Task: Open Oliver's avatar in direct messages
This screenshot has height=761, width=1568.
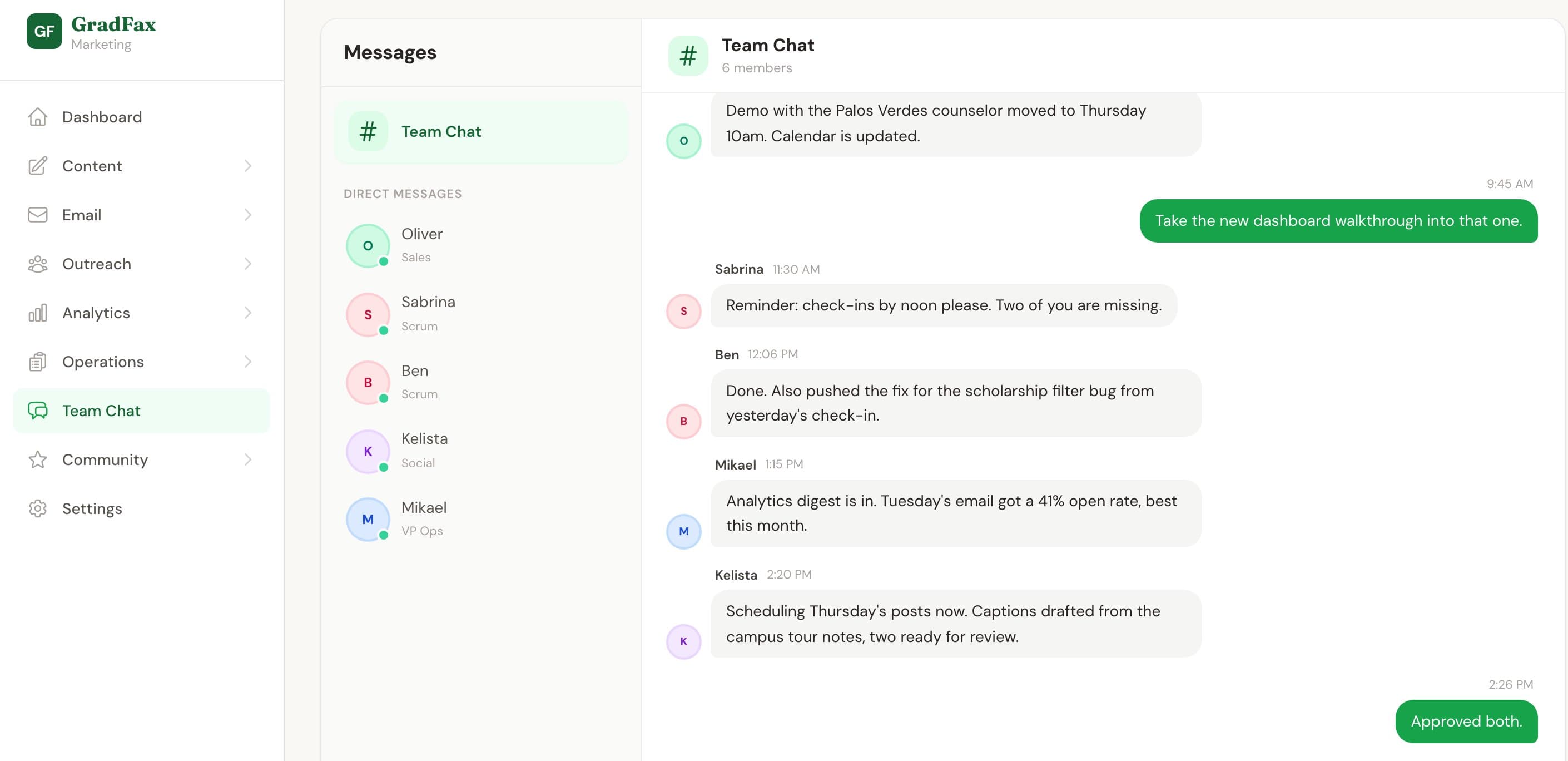Action: (368, 246)
